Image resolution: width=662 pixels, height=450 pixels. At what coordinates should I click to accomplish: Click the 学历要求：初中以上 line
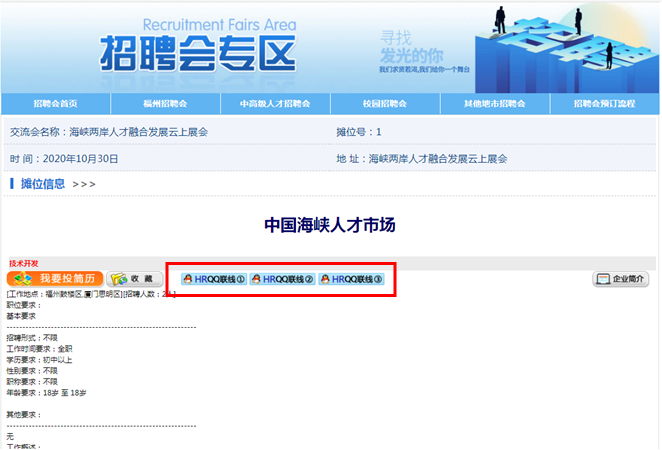point(39,360)
